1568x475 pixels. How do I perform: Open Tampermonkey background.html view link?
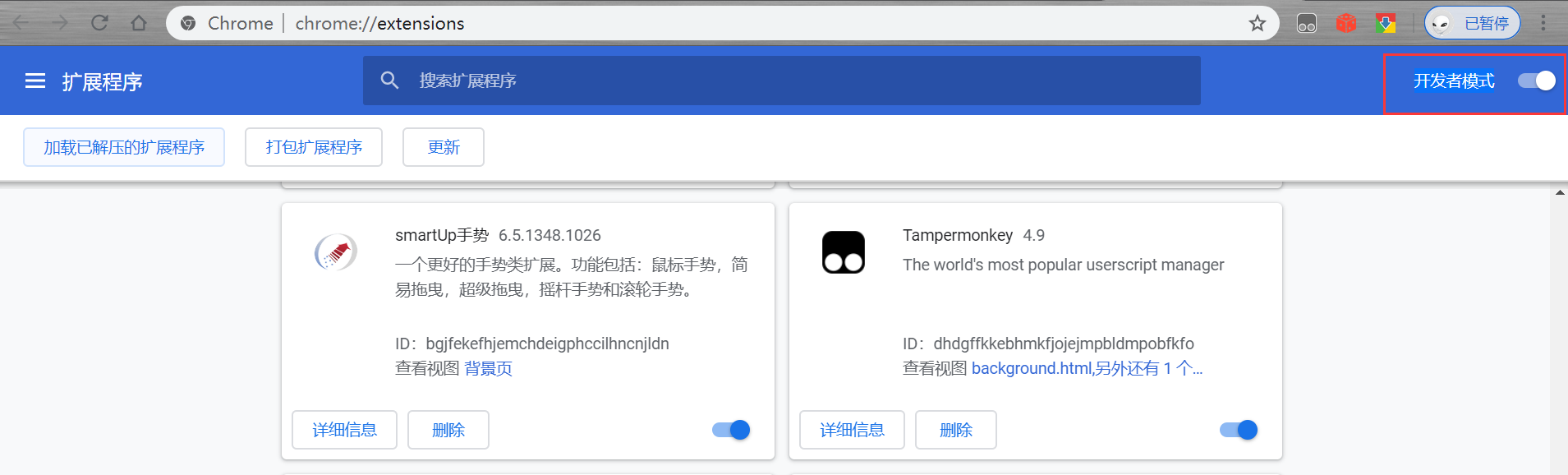tap(1087, 368)
